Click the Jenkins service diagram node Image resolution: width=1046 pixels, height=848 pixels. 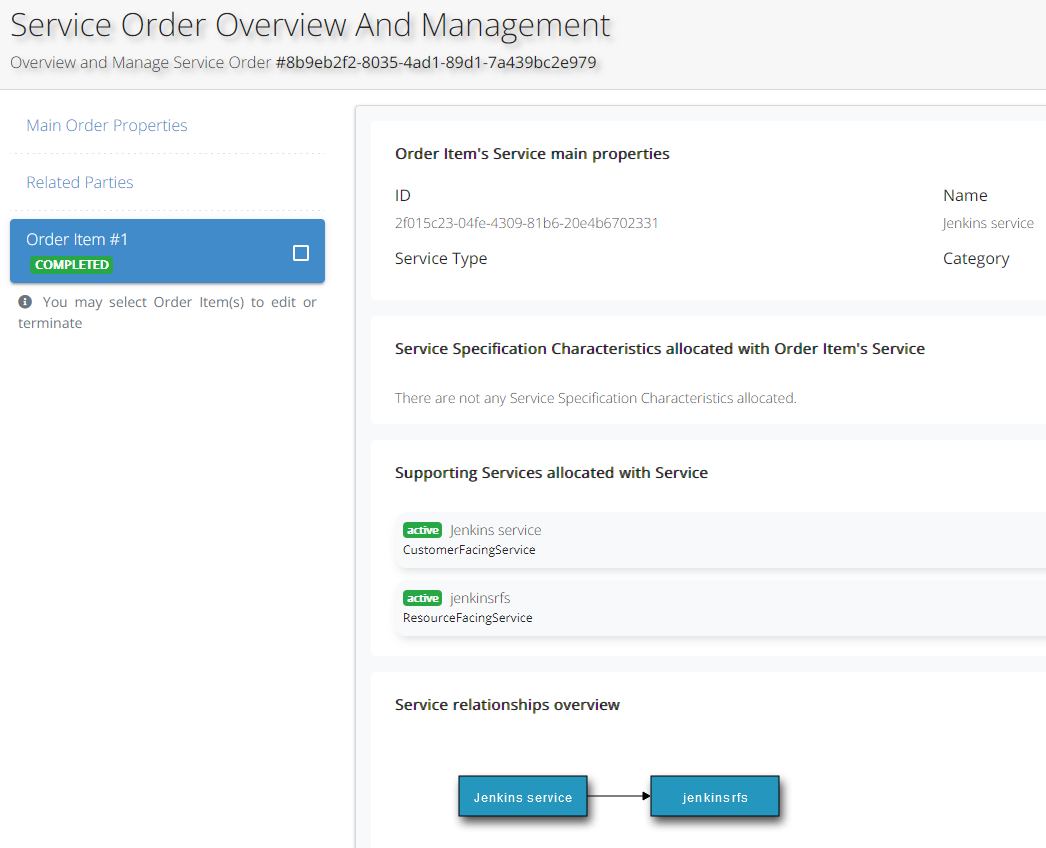coord(523,797)
